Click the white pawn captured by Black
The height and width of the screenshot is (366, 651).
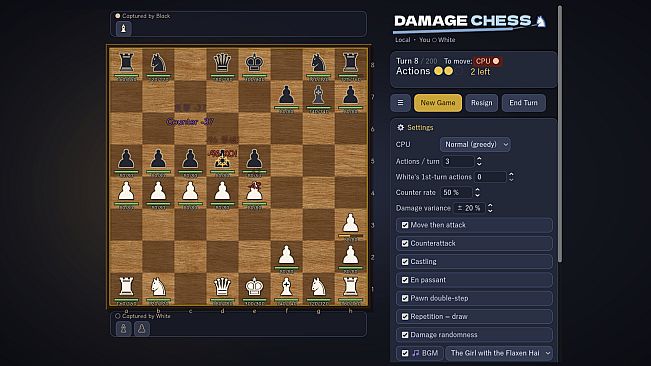click(123, 29)
